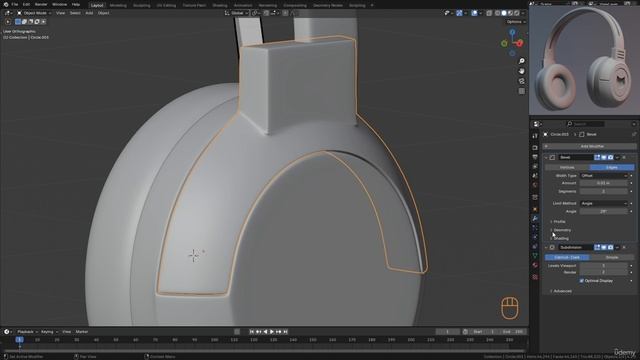Open the viewport Options dropdown
This screenshot has height=360, width=640.
(x=516, y=22)
